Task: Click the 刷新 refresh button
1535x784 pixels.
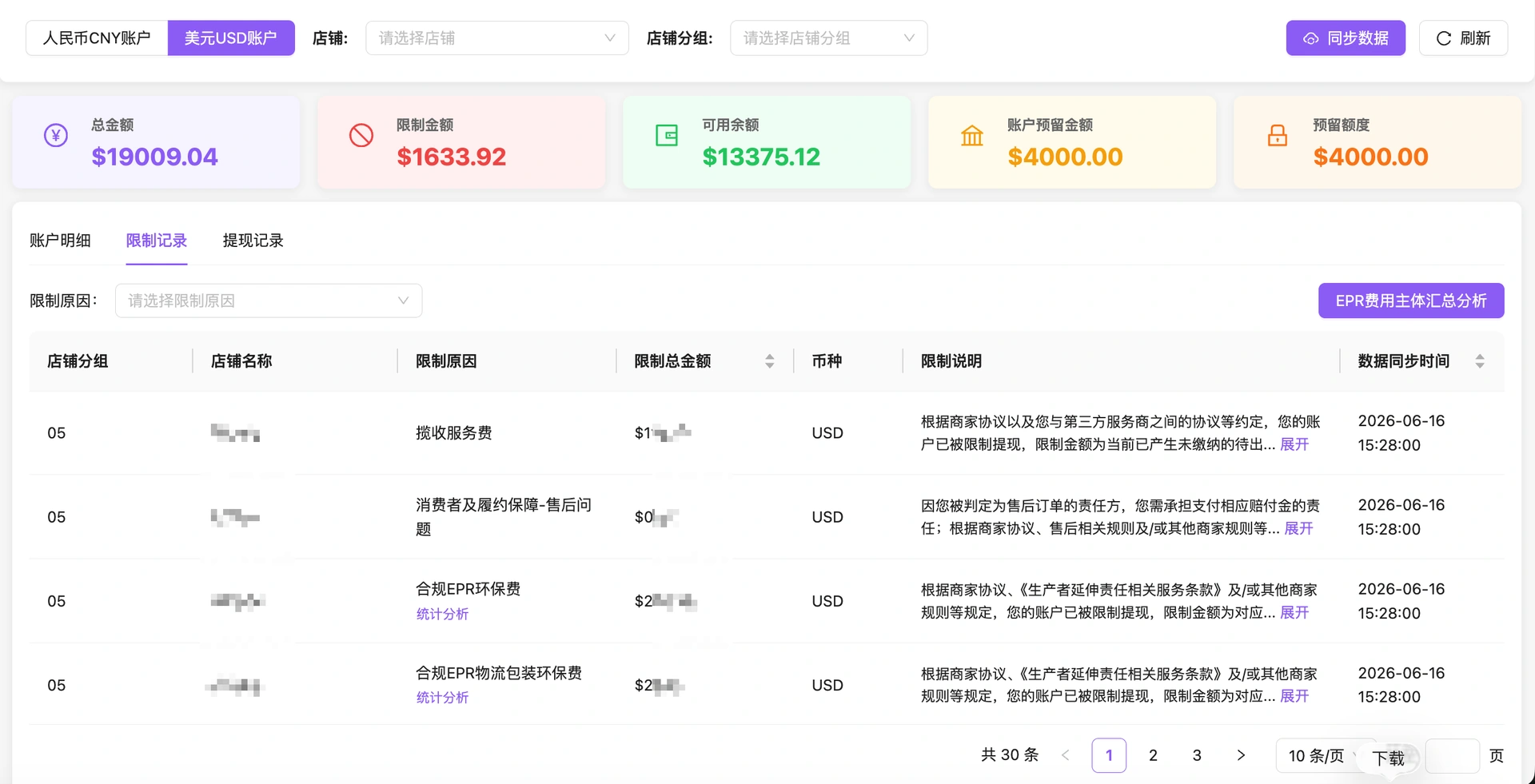Action: tap(1463, 38)
